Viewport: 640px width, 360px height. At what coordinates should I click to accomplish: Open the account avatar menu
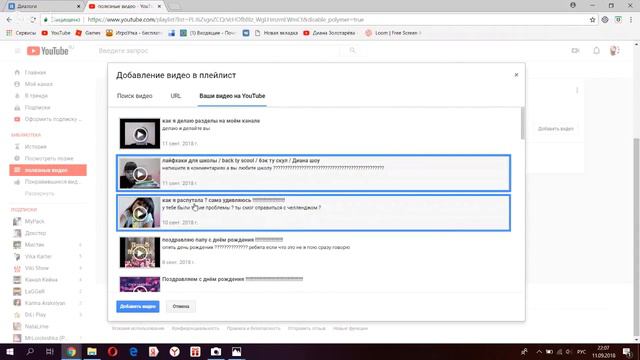click(x=614, y=51)
